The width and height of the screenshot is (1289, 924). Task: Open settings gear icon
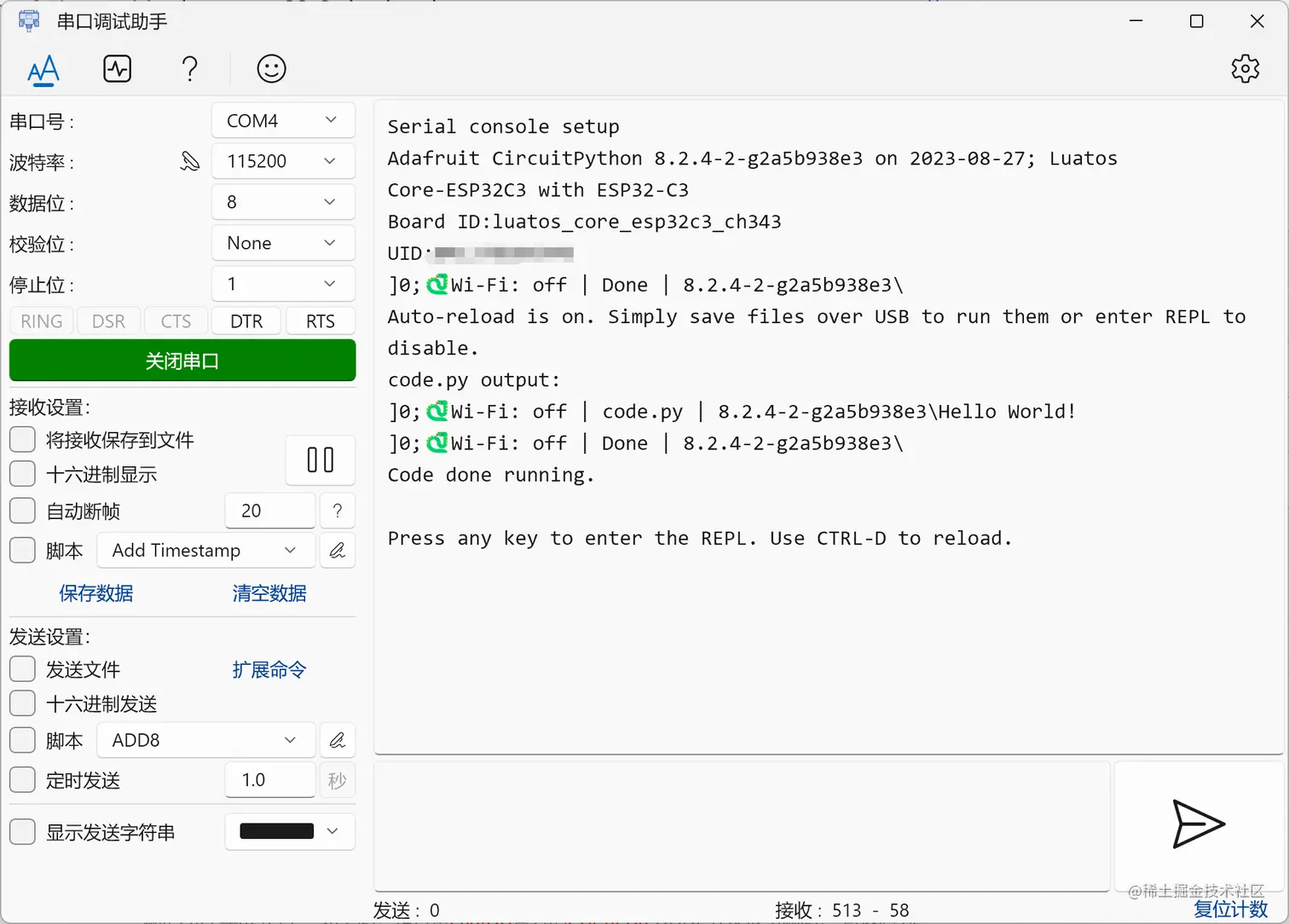pyautogui.click(x=1246, y=68)
